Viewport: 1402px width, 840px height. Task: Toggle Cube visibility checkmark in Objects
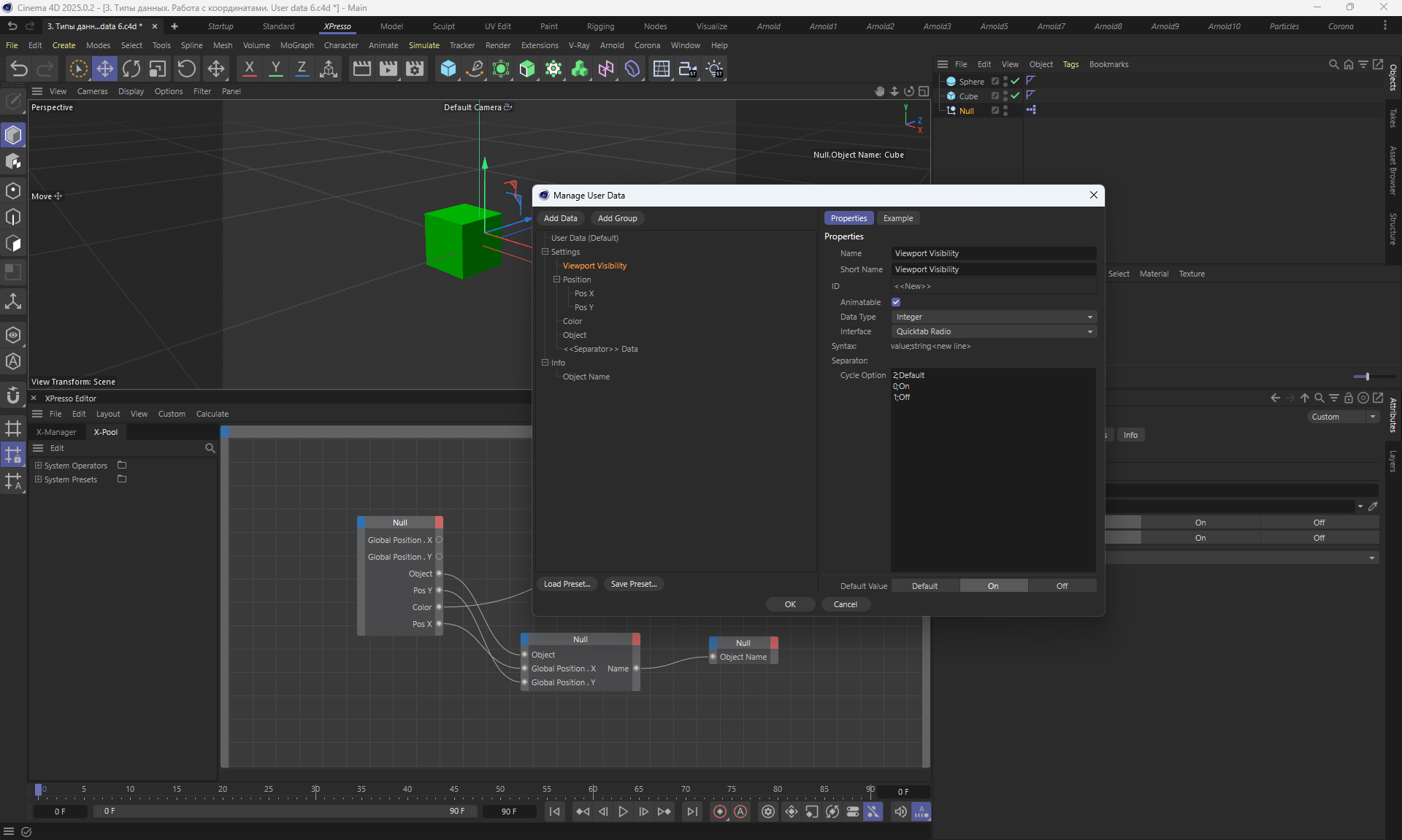click(1015, 96)
